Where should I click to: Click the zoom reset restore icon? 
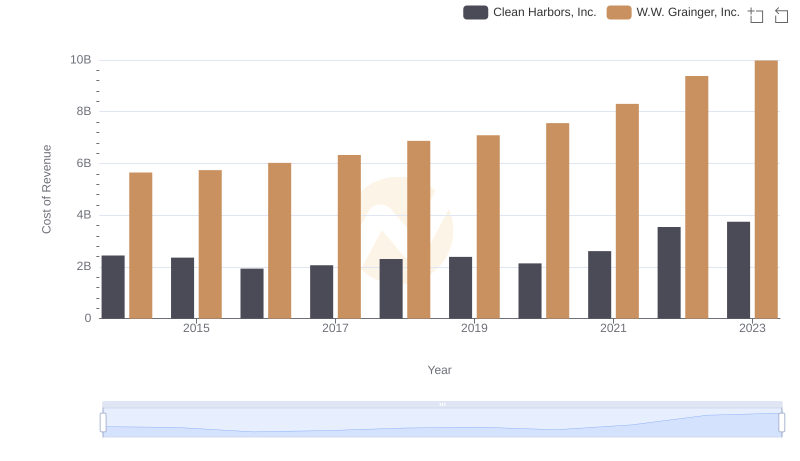781,15
